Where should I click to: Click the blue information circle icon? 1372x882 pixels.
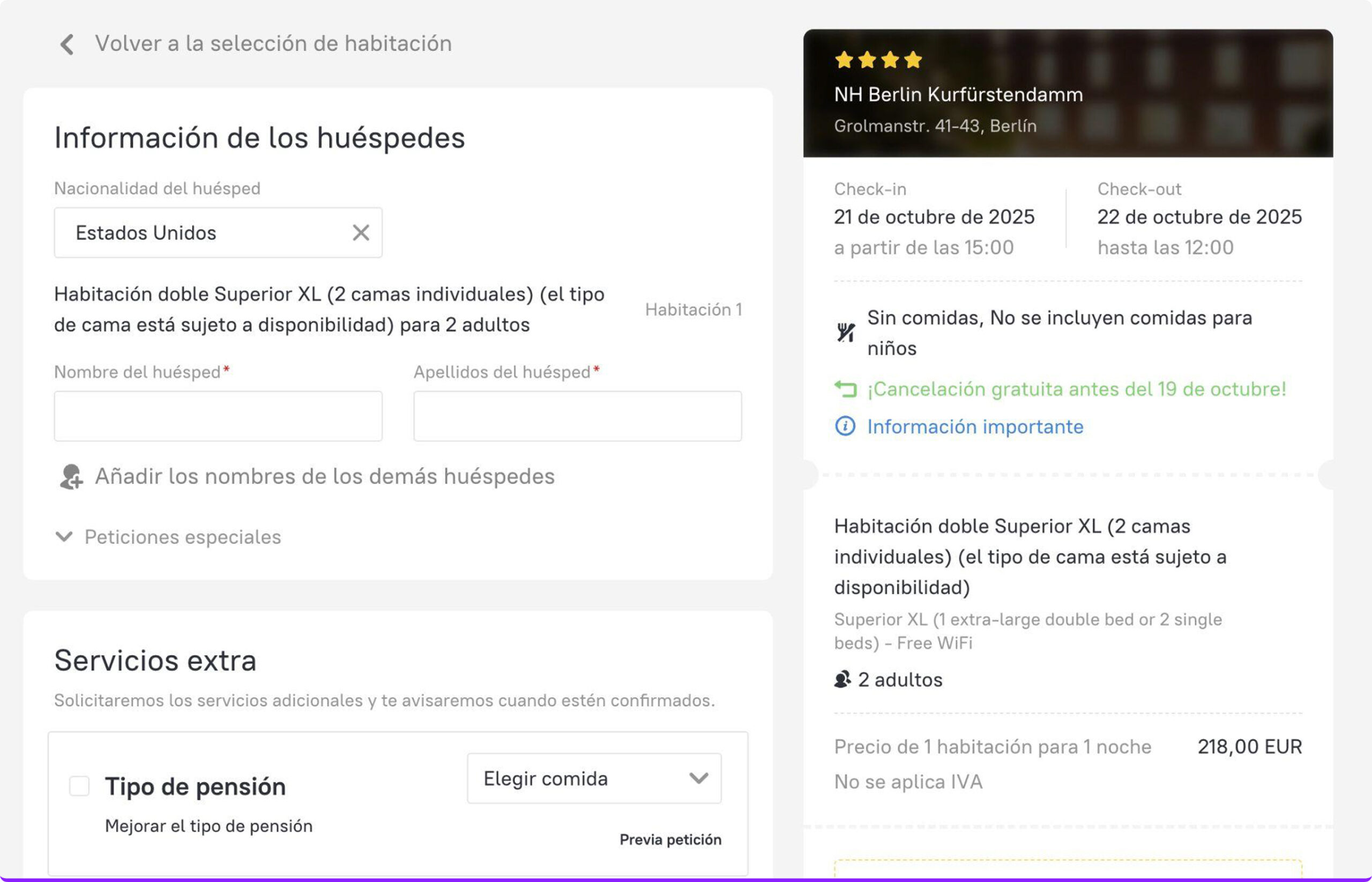click(x=845, y=427)
